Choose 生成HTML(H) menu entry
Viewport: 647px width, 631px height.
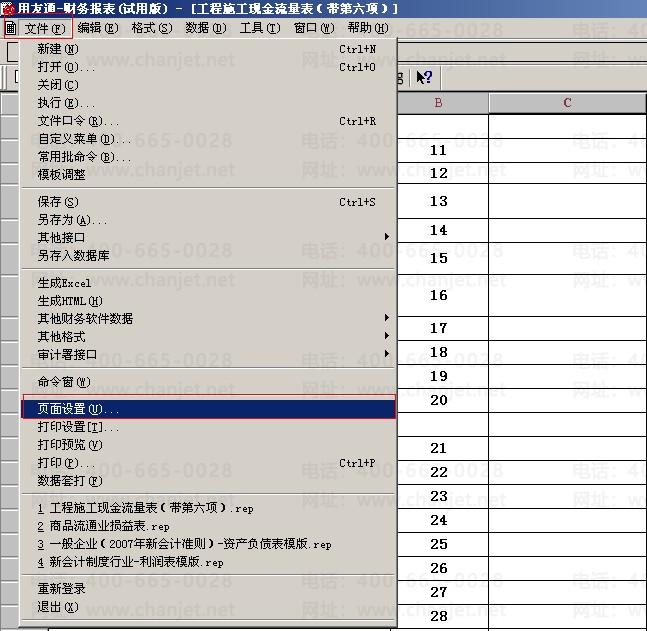pyautogui.click(x=208, y=301)
